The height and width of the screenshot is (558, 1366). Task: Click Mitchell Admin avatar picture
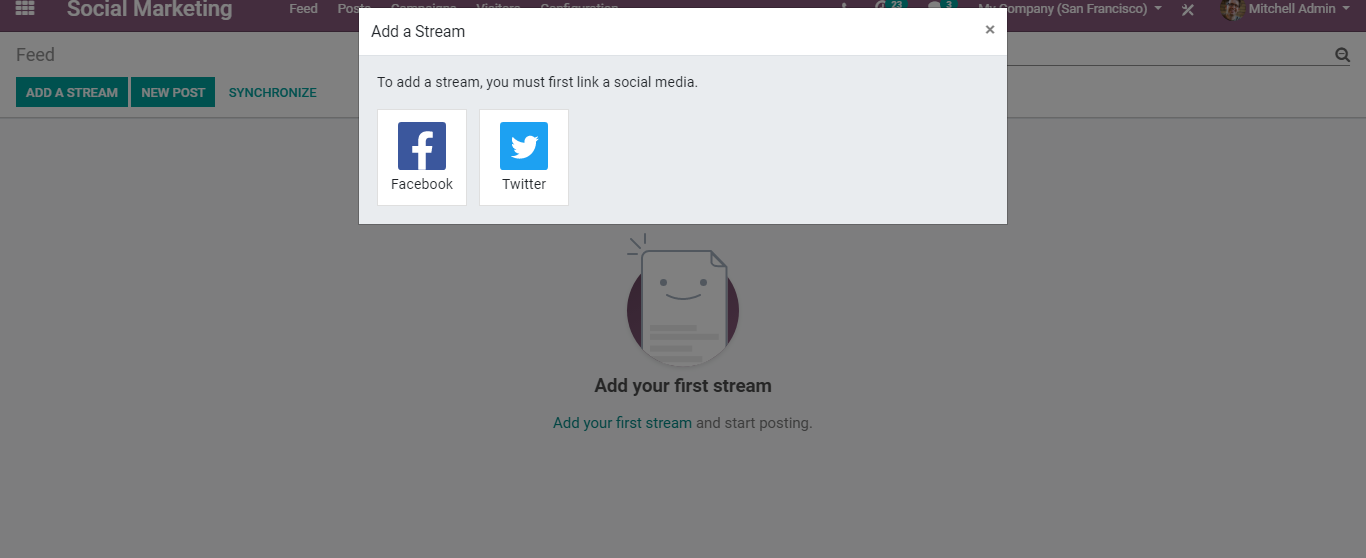(1232, 9)
